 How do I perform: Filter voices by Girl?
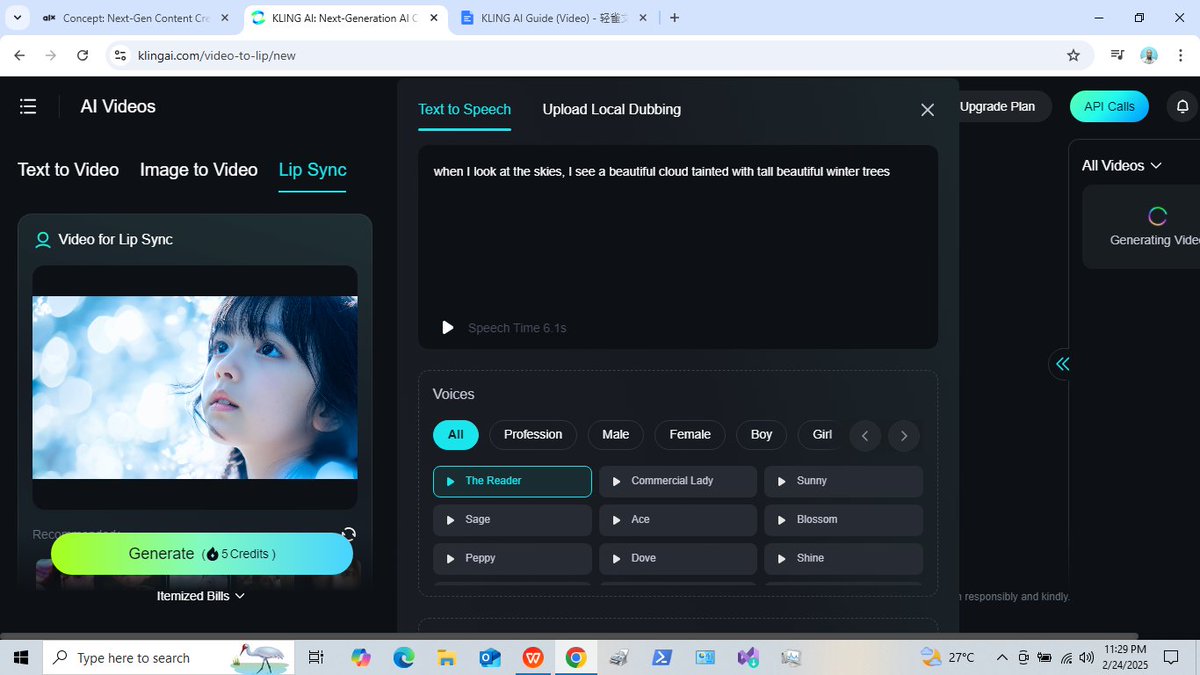coord(822,434)
